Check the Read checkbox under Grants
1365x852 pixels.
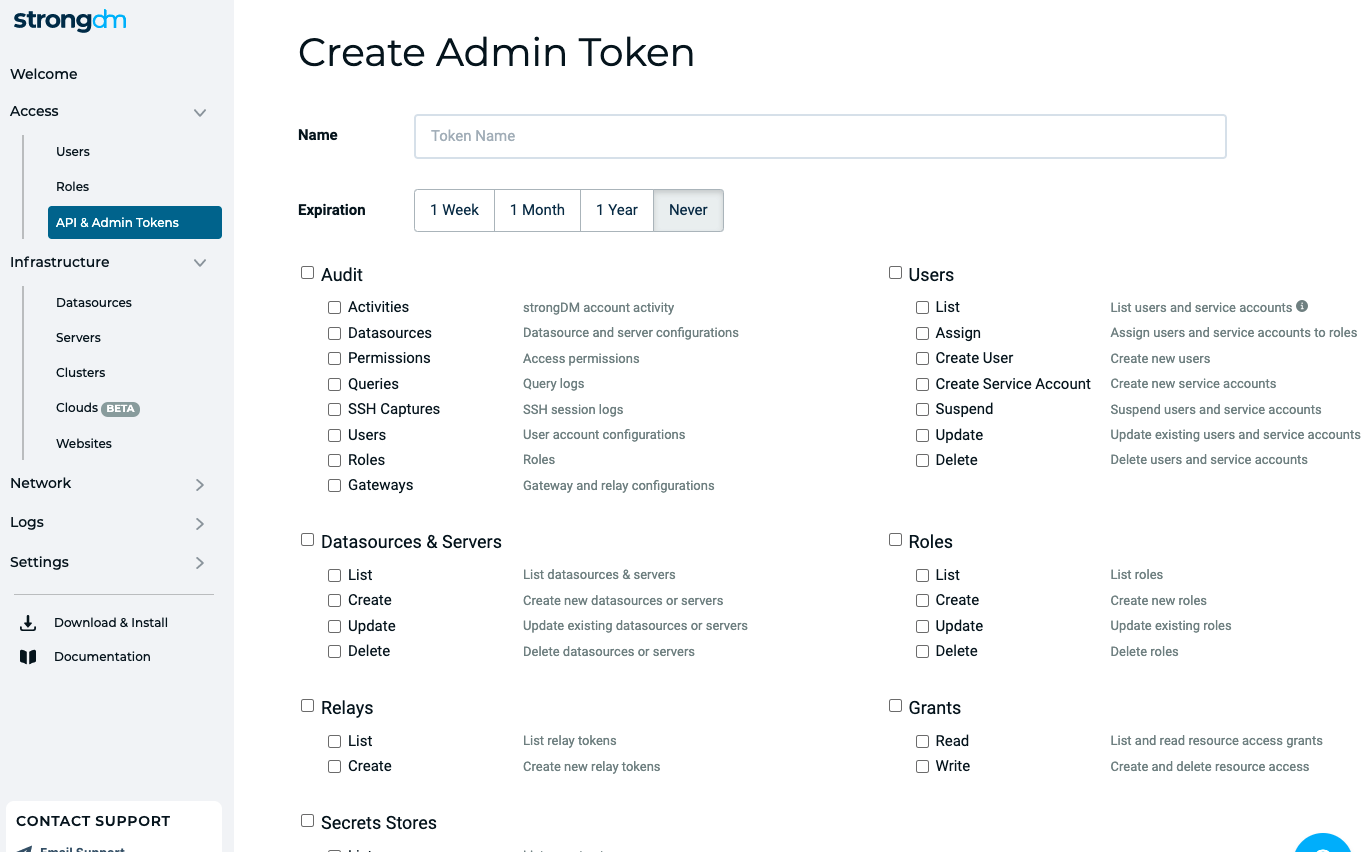921,741
